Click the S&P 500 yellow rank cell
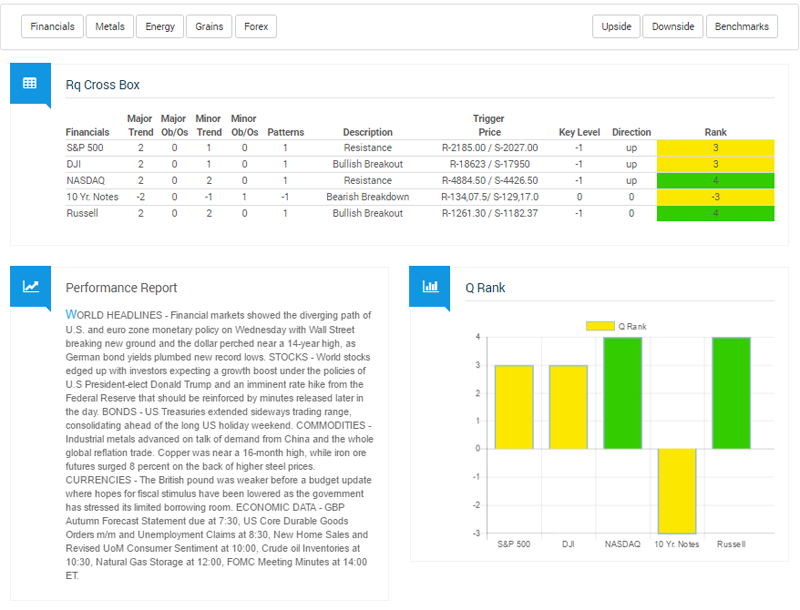 (x=715, y=148)
